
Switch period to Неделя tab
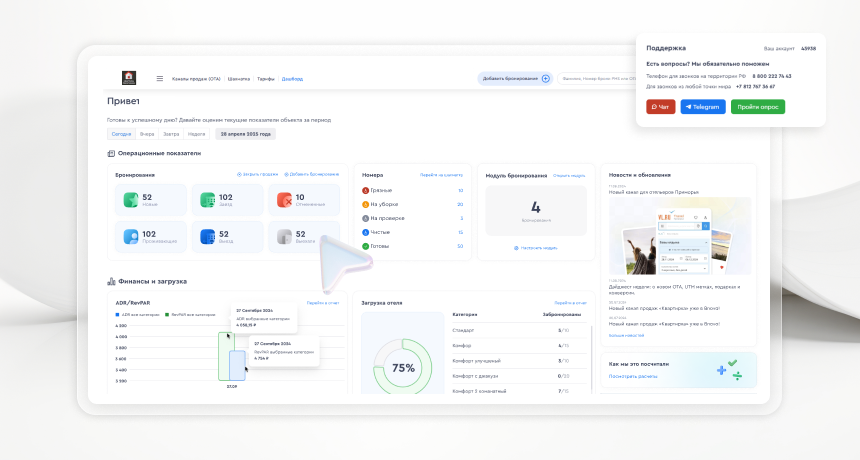pos(196,134)
